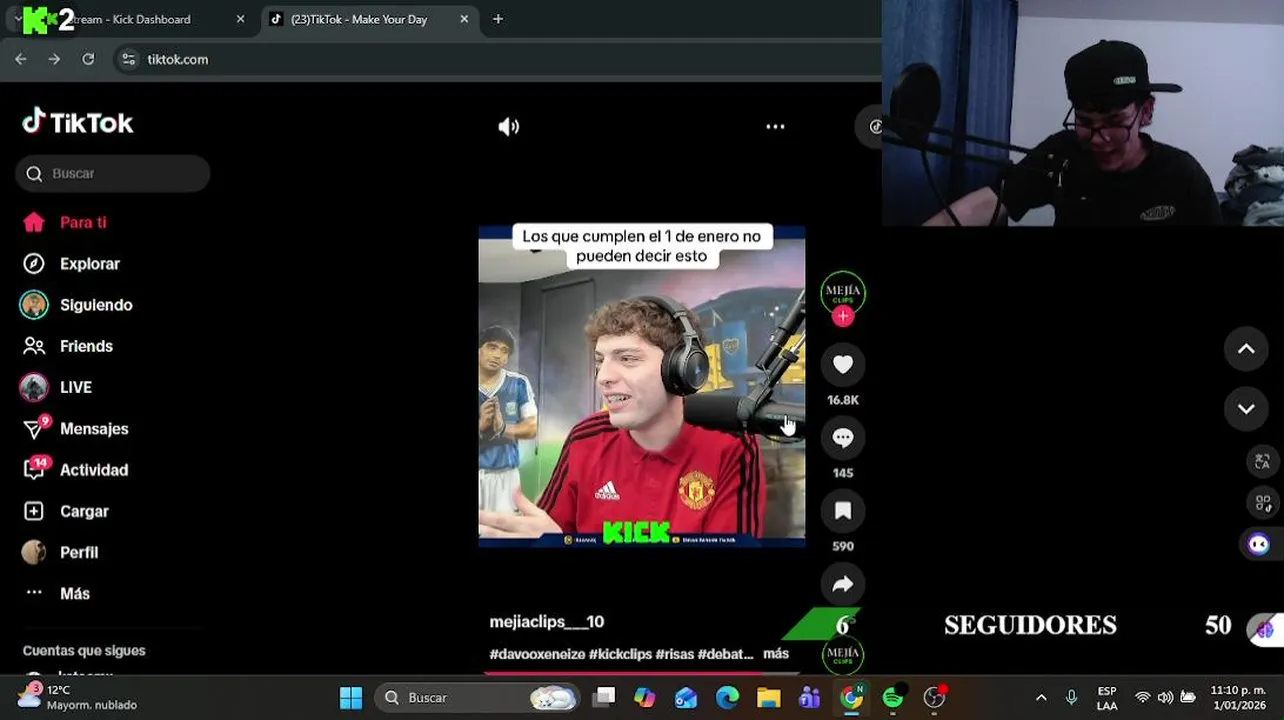Viewport: 1284px width, 720px height.
Task: Share the video with arrow icon
Action: coord(843,584)
